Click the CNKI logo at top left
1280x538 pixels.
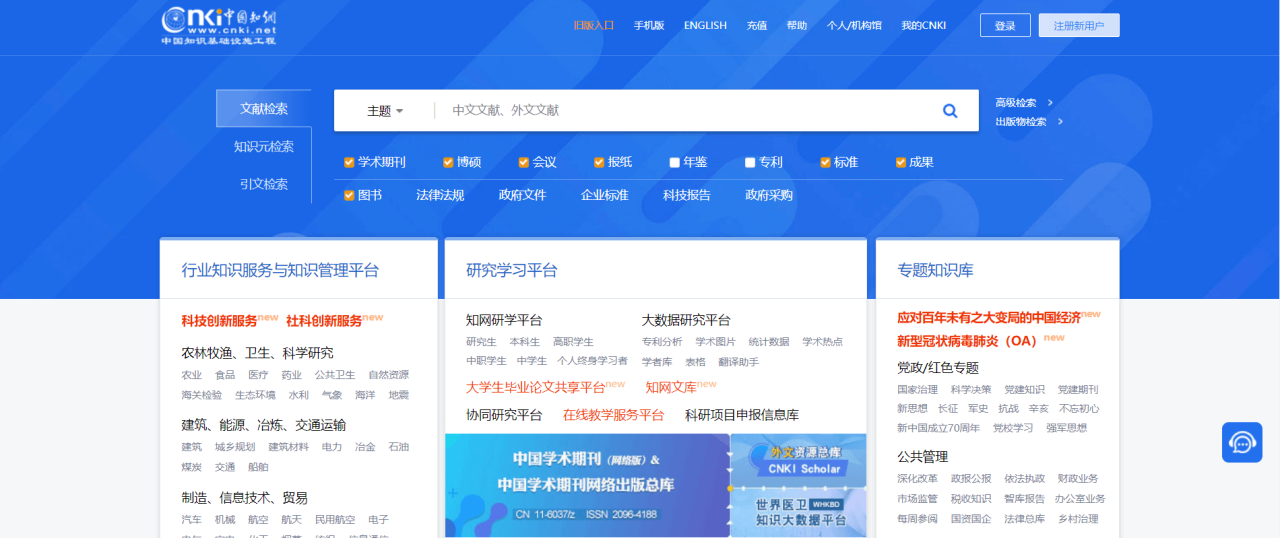(219, 25)
